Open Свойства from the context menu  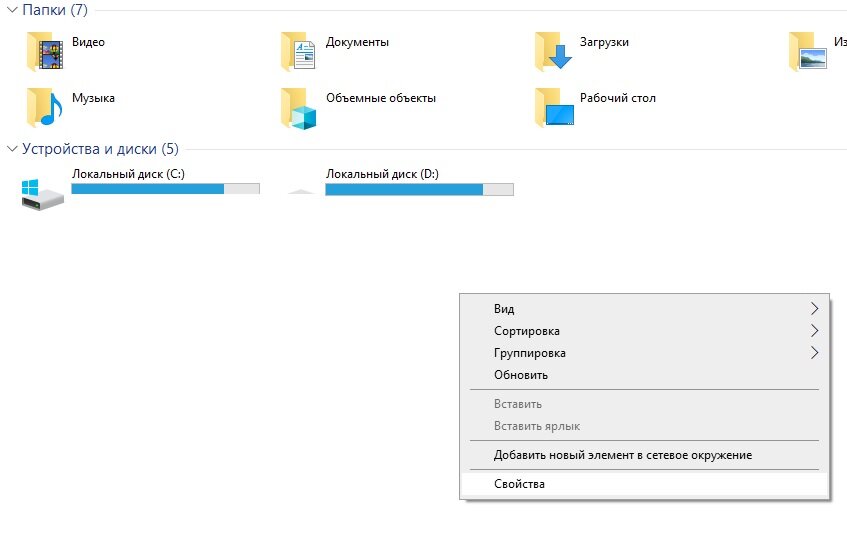[644, 484]
